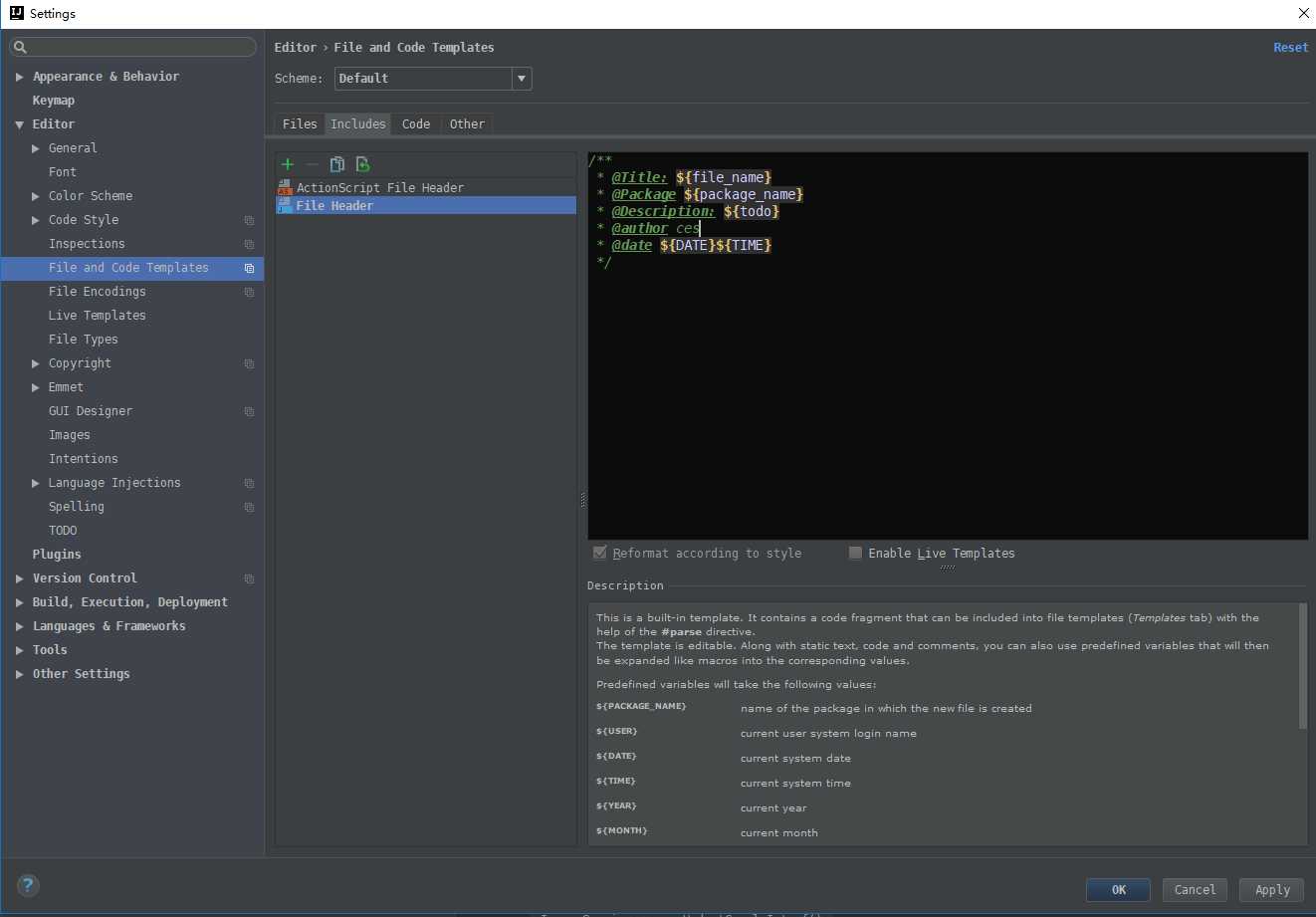The width and height of the screenshot is (1316, 917).
Task: Click ${file_name} variable in editor
Action: (724, 177)
